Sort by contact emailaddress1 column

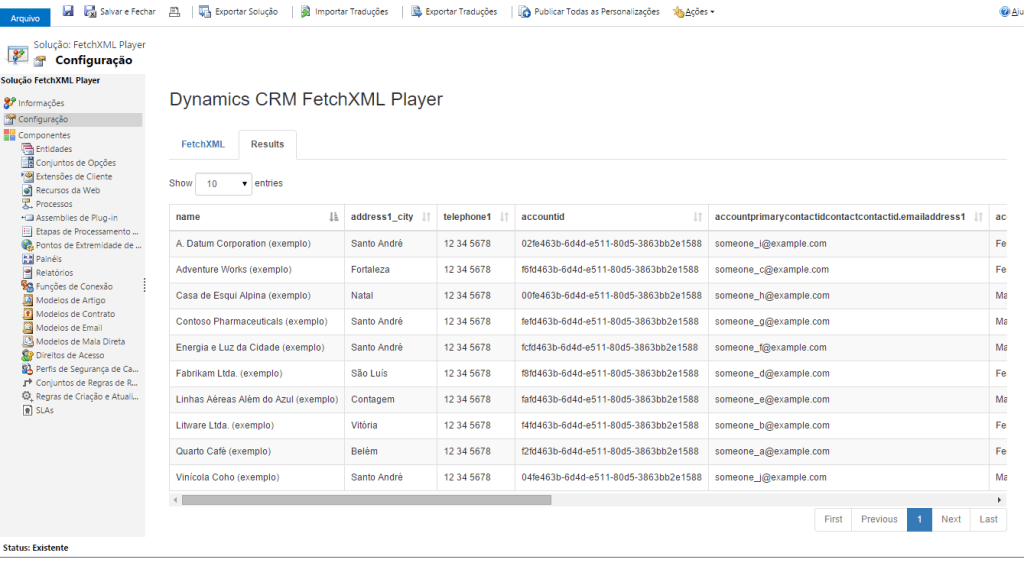point(848,217)
